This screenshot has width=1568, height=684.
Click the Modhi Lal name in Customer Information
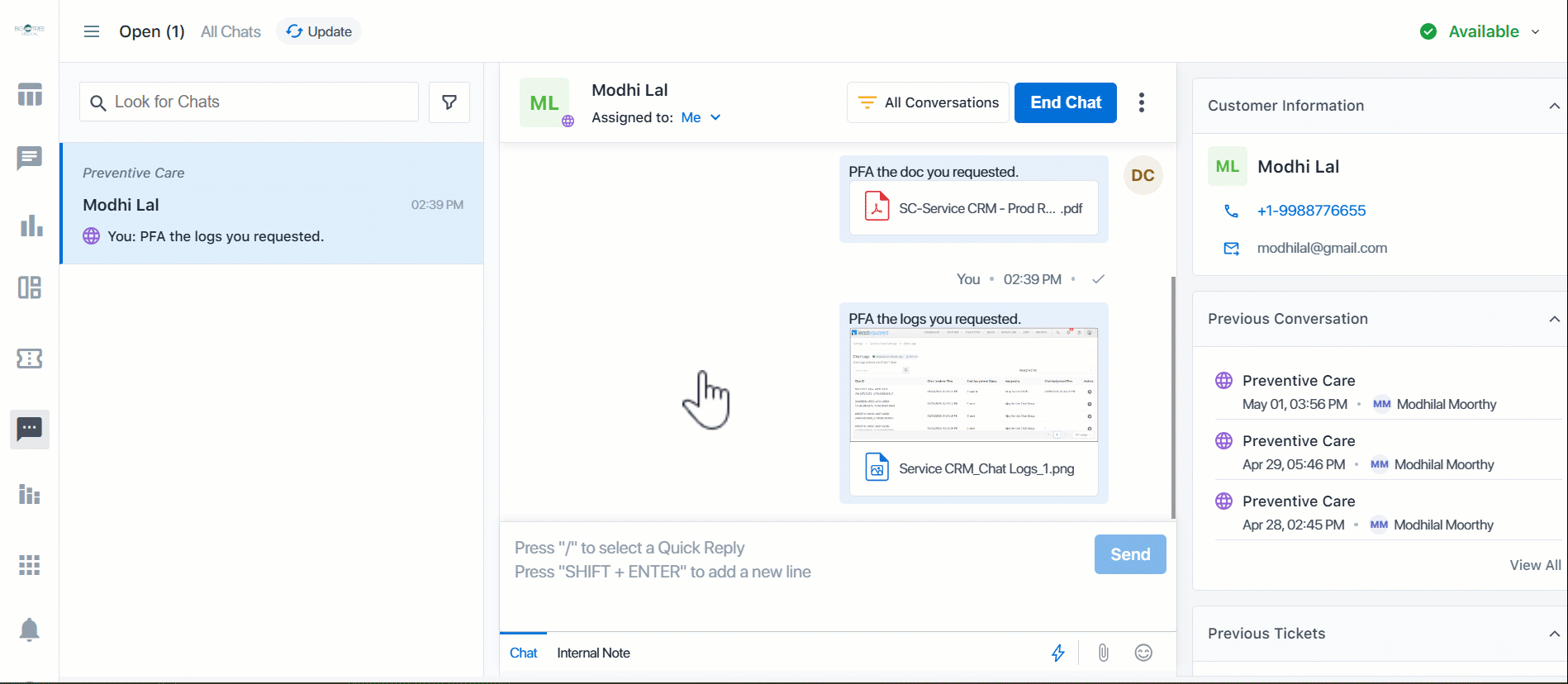pyautogui.click(x=1298, y=166)
